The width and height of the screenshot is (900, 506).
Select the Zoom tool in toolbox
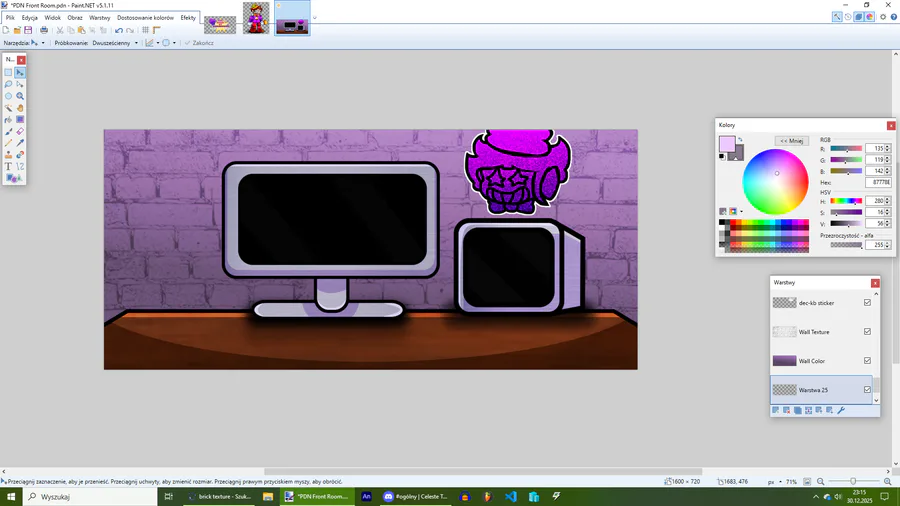click(20, 96)
